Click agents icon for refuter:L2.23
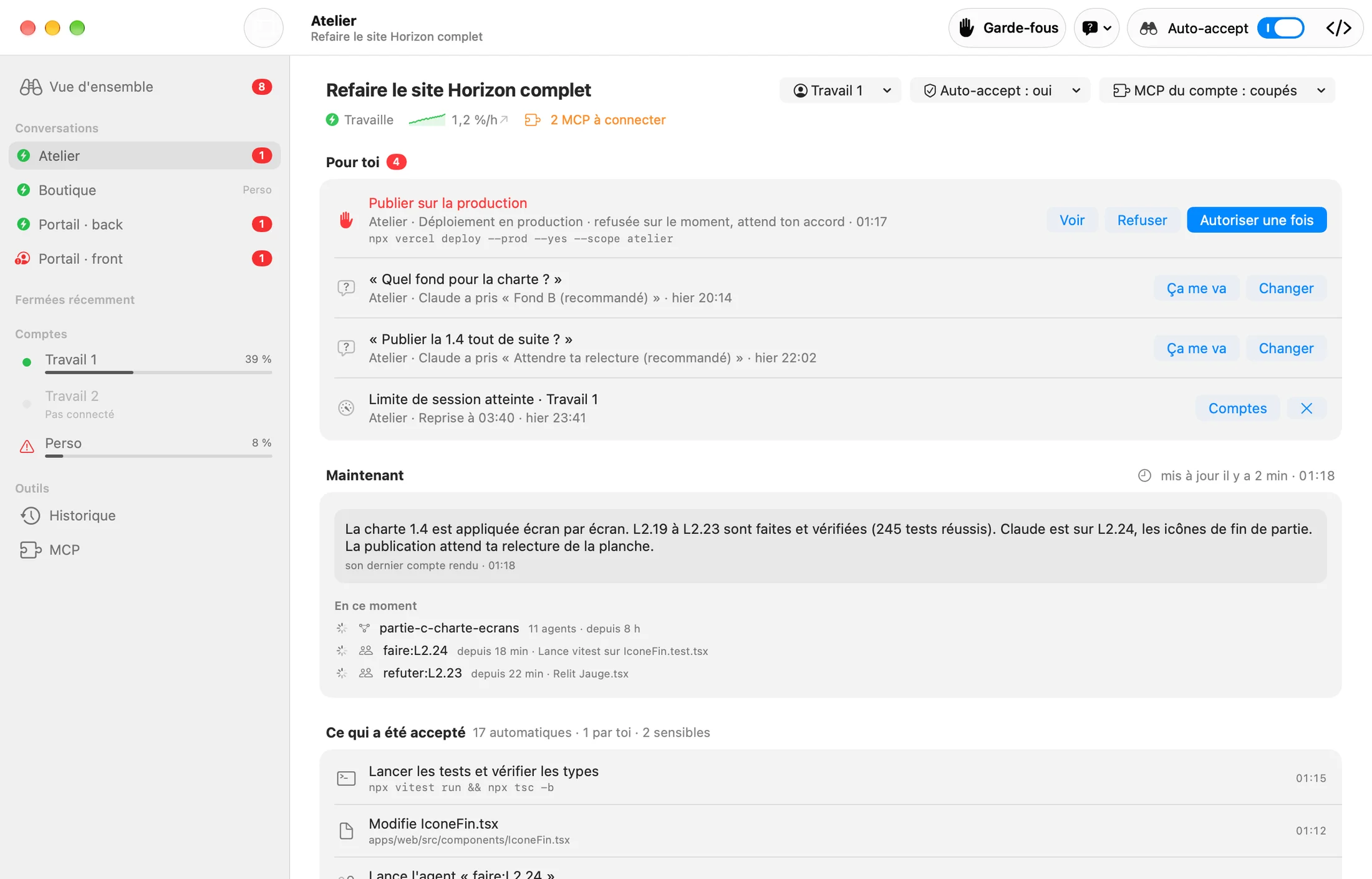The width and height of the screenshot is (1372, 879). pos(366,673)
